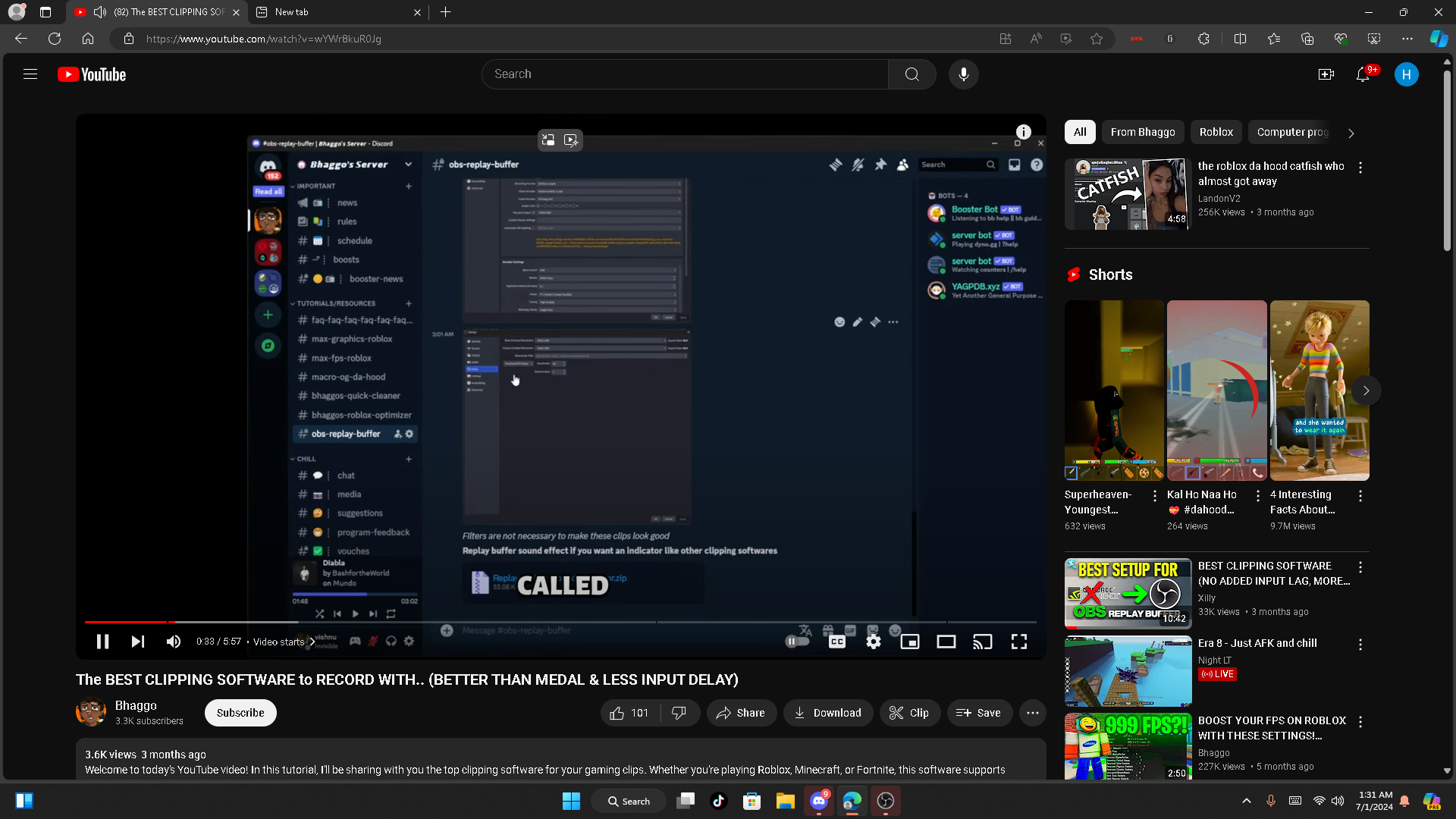The height and width of the screenshot is (819, 1456).
Task: Enter fullscreen mode
Action: point(1019,642)
